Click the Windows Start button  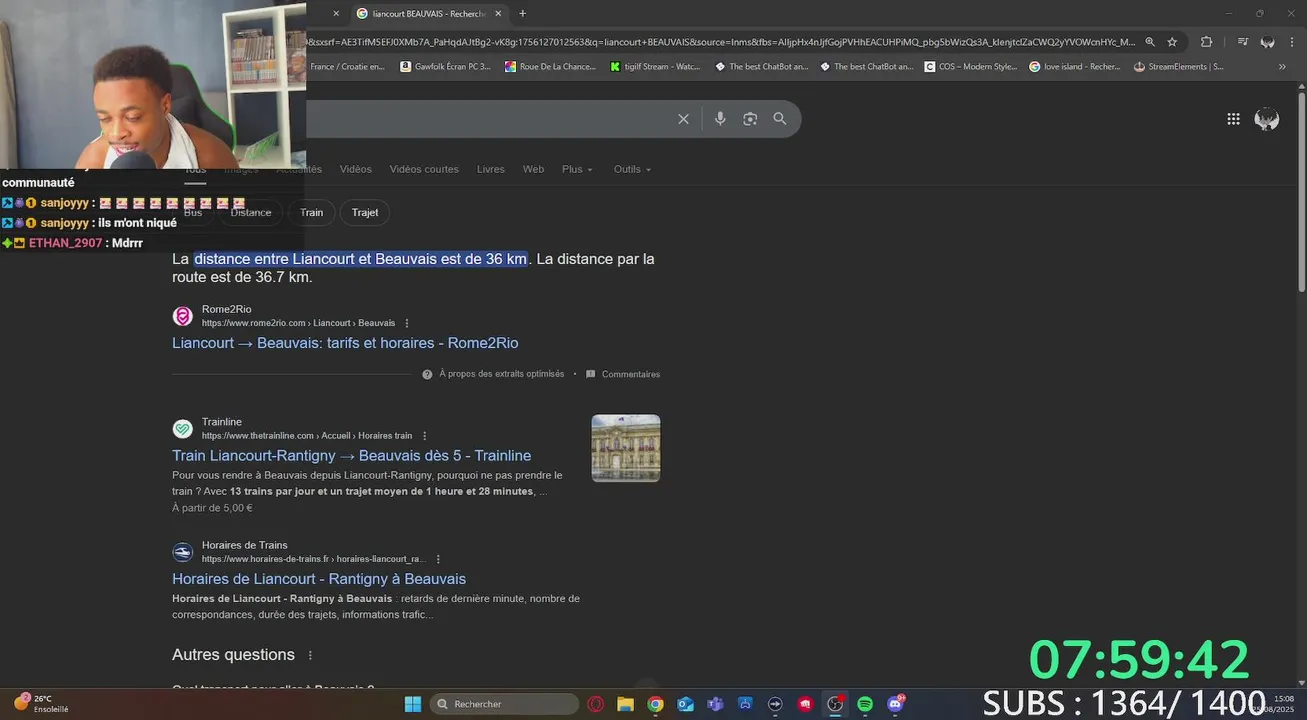coord(413,704)
